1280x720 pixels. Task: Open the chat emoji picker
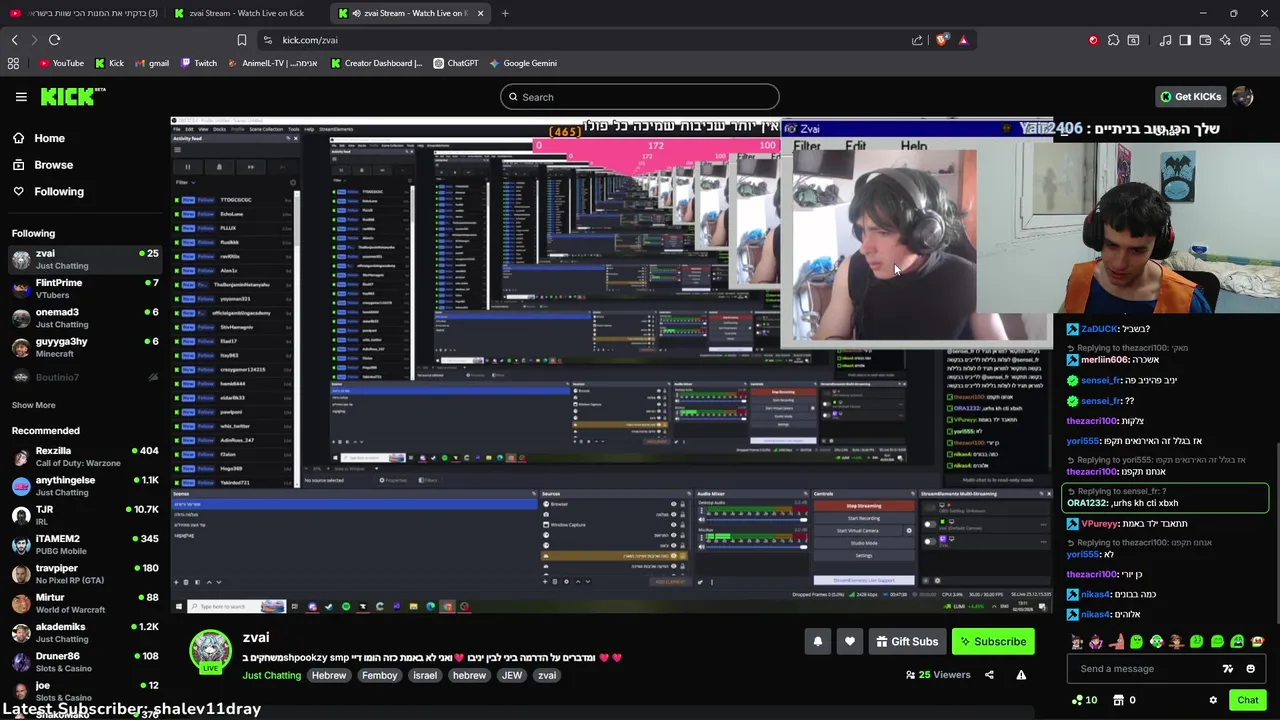click(1250, 669)
